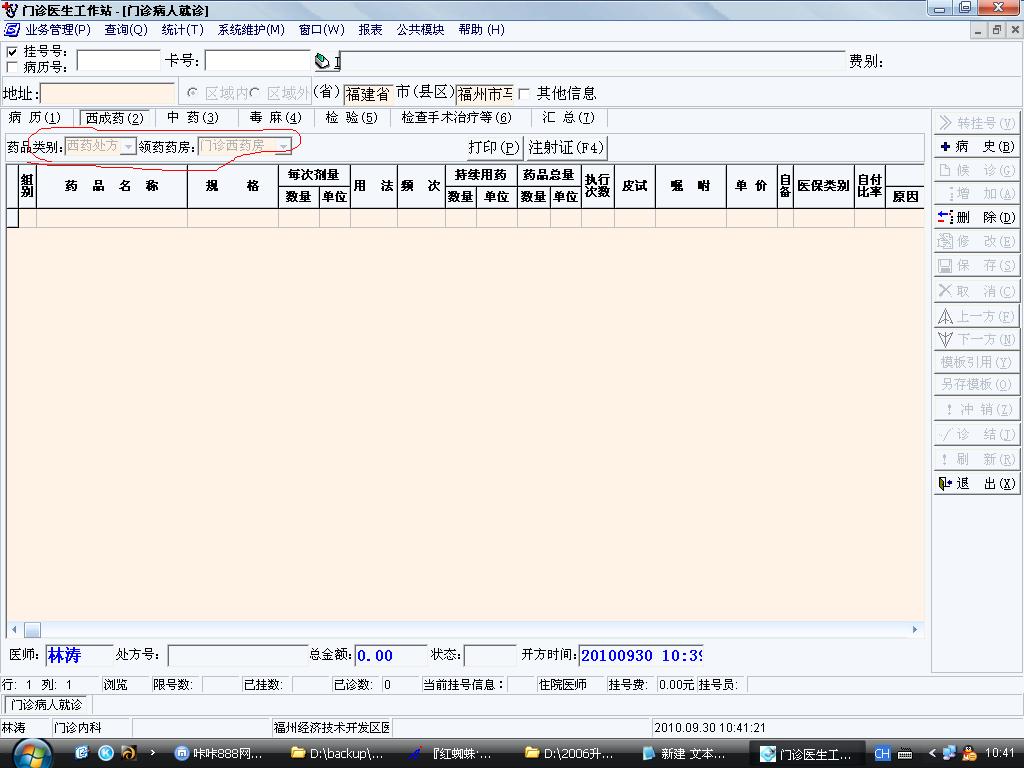Open the 统计(T) menu

pyautogui.click(x=183, y=29)
